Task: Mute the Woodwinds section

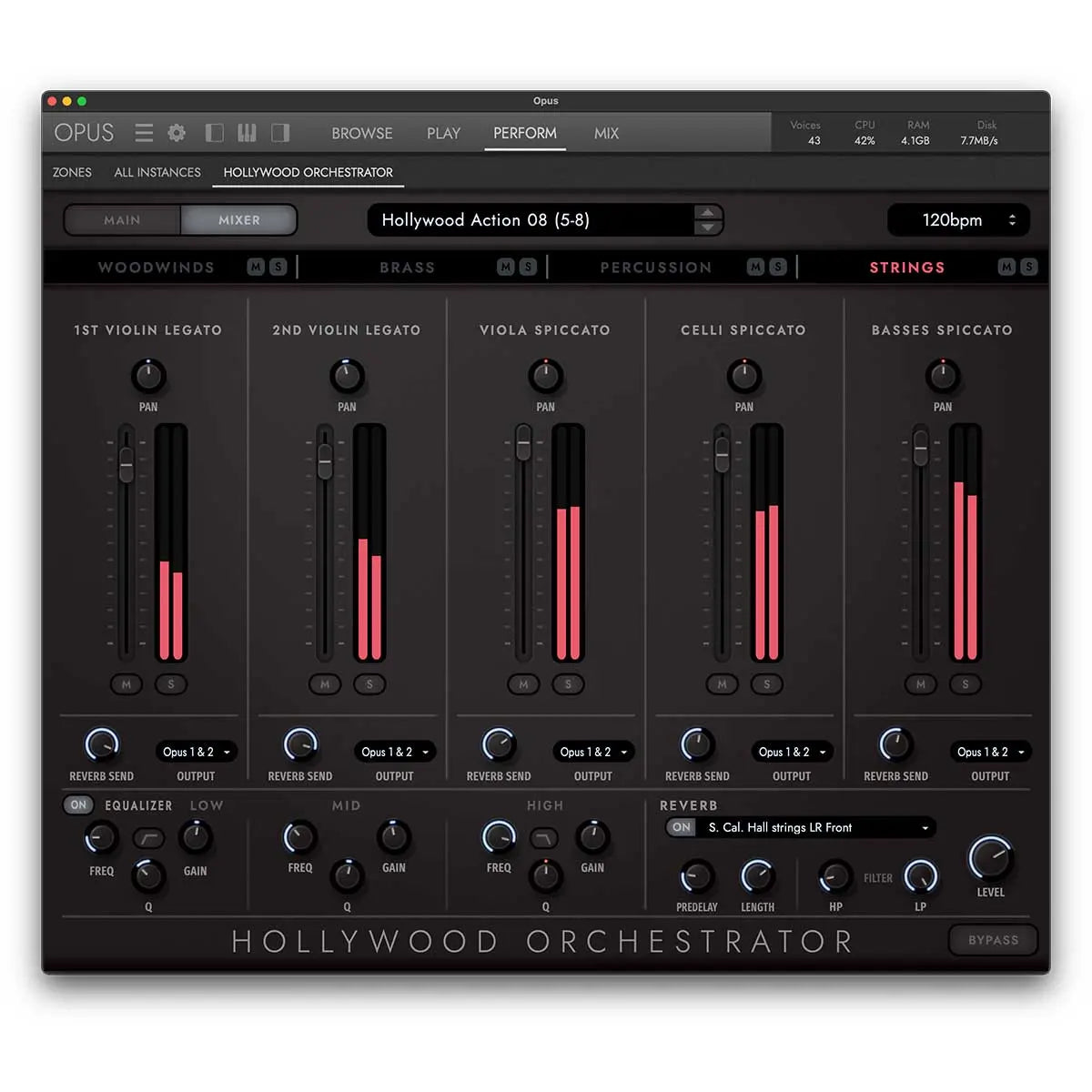Action: click(x=257, y=267)
